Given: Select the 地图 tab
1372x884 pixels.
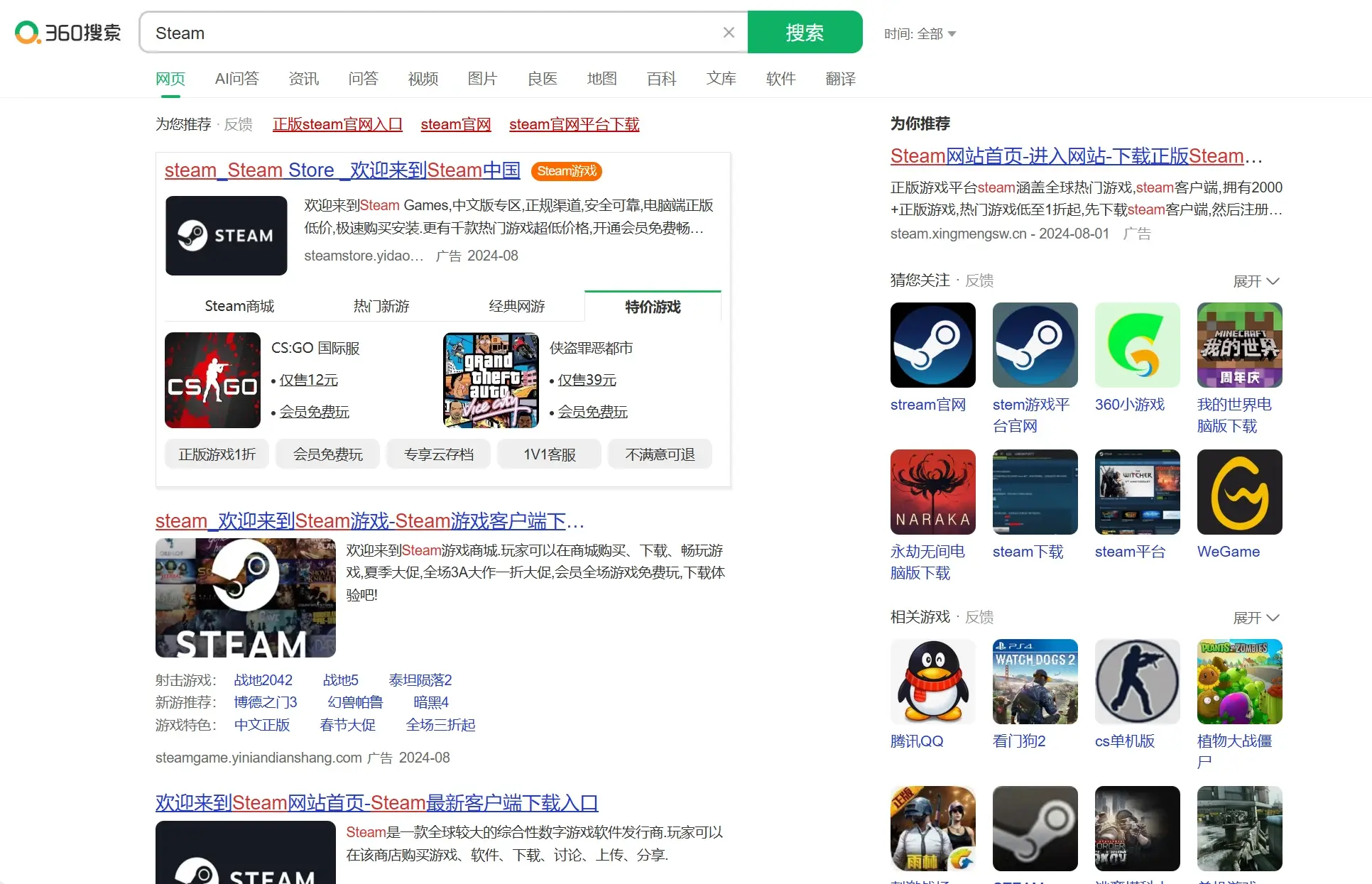Looking at the screenshot, I should (602, 78).
